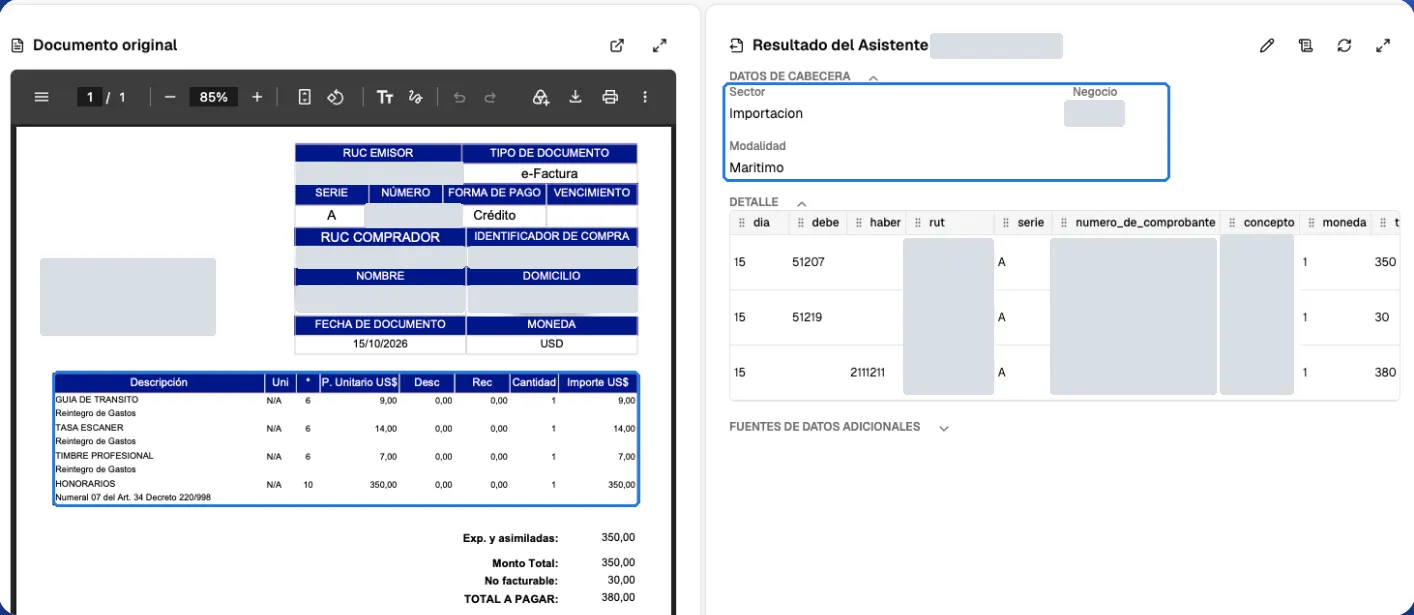This screenshot has width=1414, height=615.
Task: Select the 'dia' column header
Action: coord(761,223)
